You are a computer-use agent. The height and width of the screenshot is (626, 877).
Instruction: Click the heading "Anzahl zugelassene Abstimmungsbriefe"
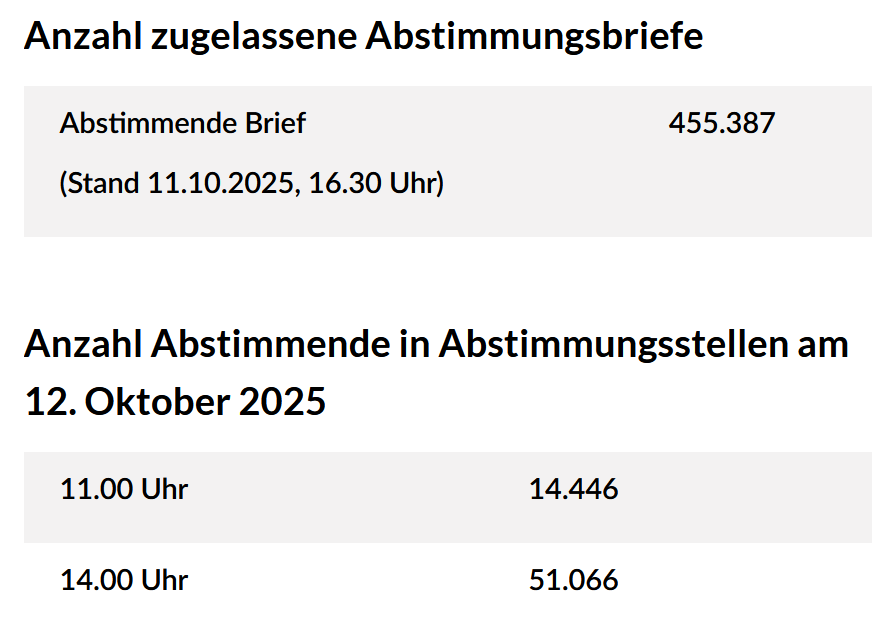click(363, 36)
